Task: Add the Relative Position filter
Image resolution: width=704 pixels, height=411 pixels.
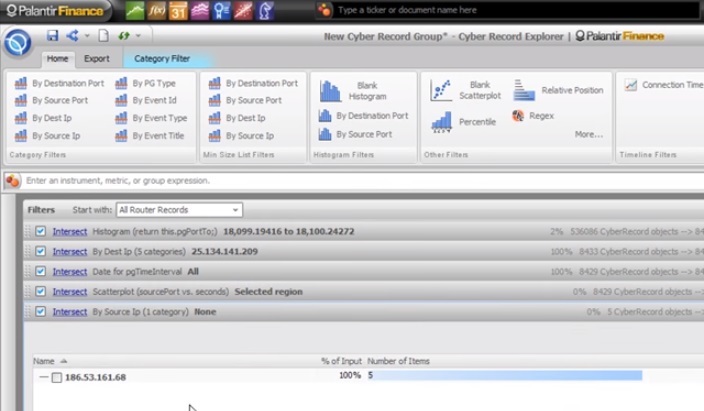Action: point(558,90)
